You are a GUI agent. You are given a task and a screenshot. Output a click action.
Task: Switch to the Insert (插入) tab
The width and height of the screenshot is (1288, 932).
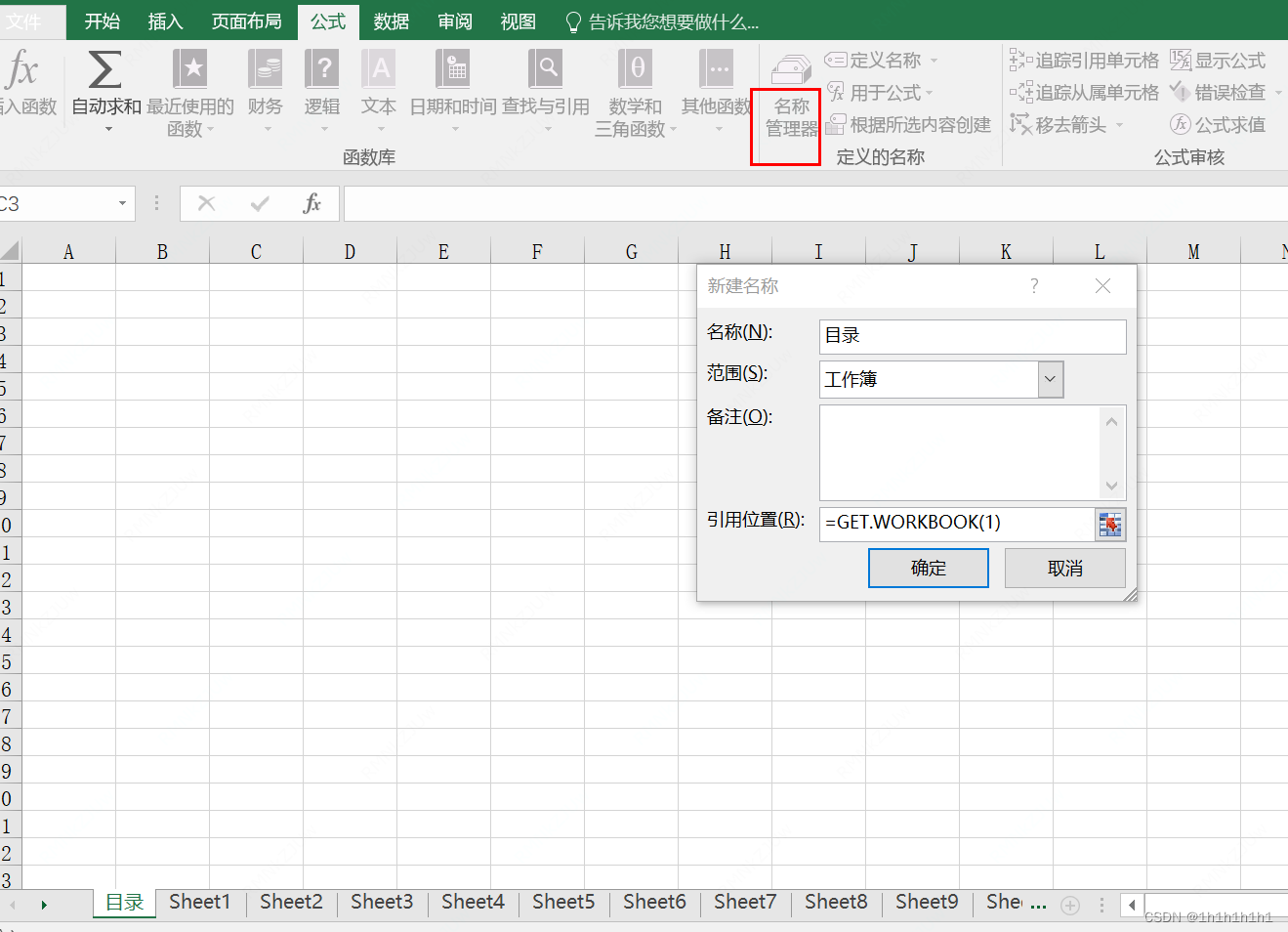point(165,21)
